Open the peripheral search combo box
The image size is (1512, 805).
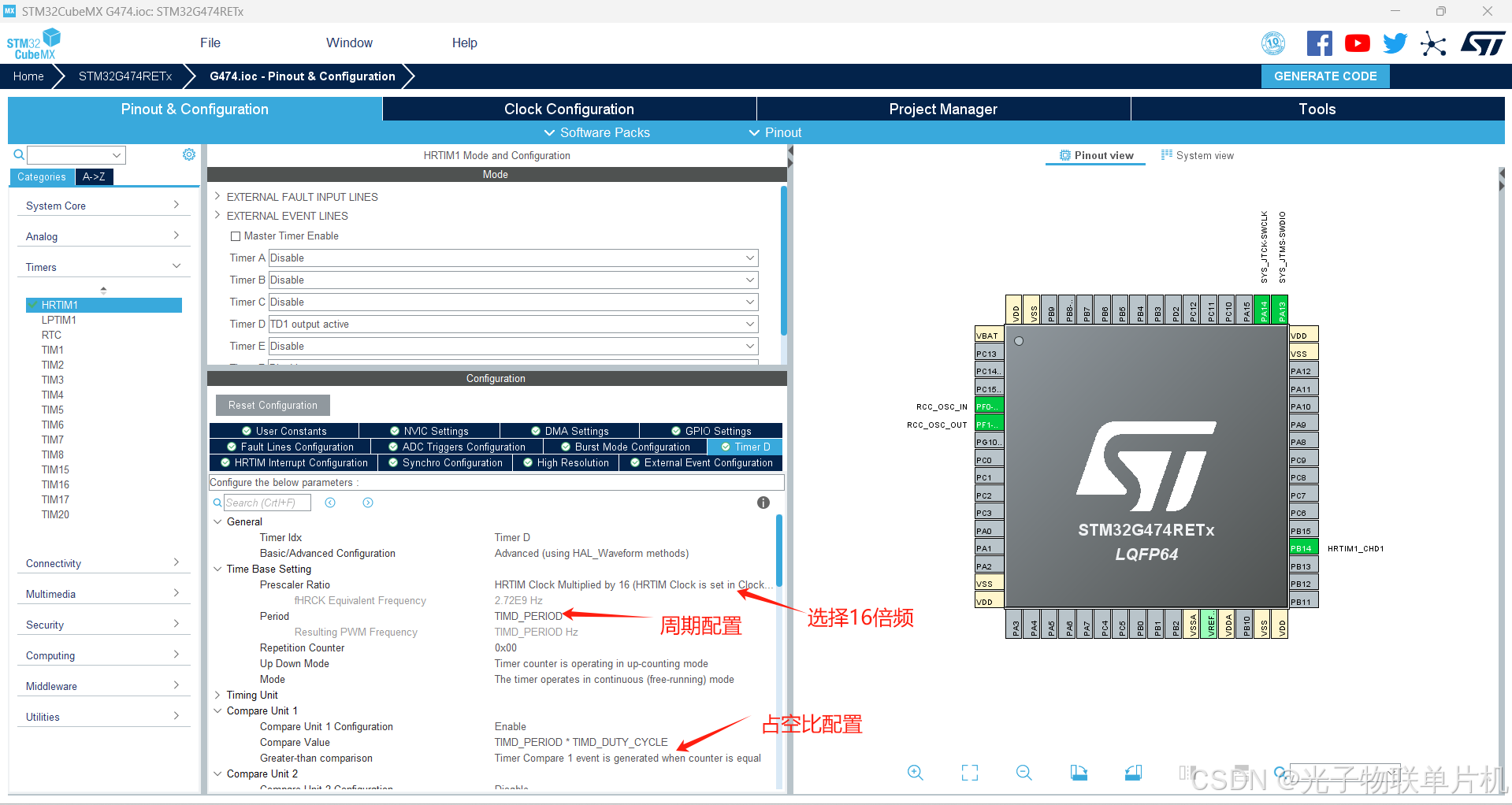tap(76, 155)
